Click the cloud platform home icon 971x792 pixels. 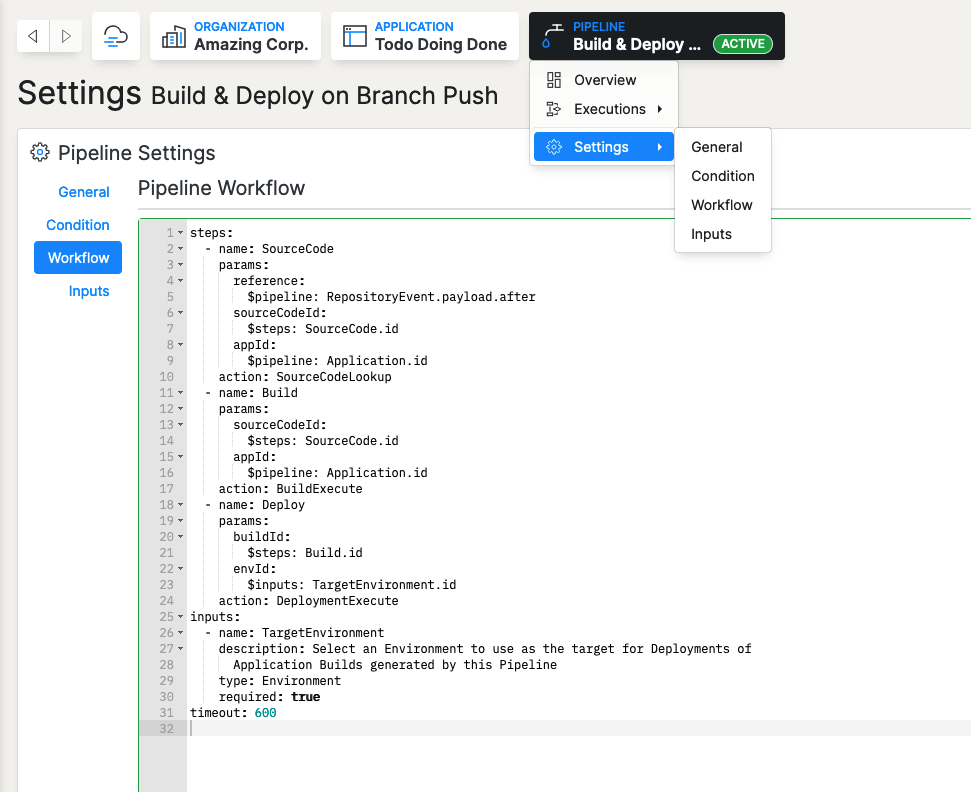pos(114,35)
